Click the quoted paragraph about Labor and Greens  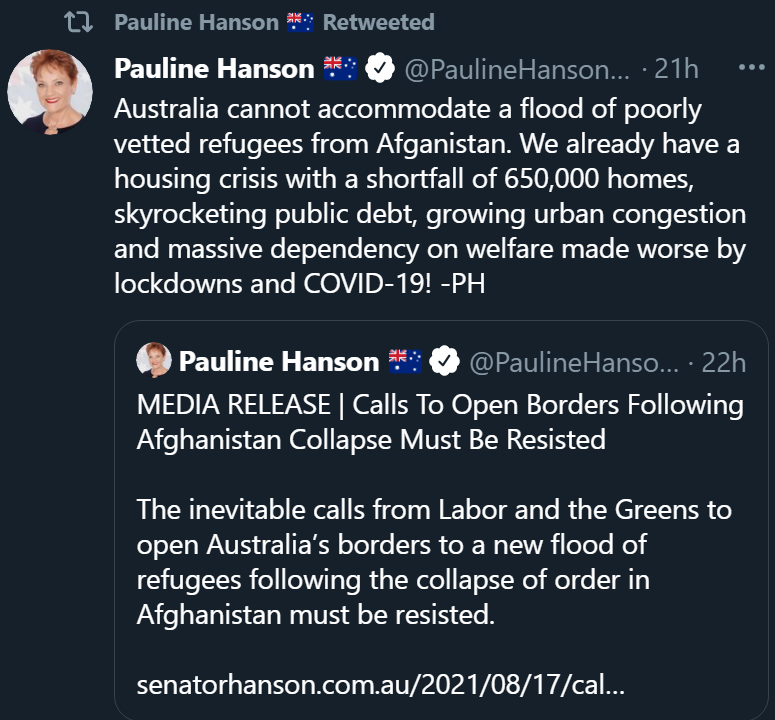click(434, 561)
